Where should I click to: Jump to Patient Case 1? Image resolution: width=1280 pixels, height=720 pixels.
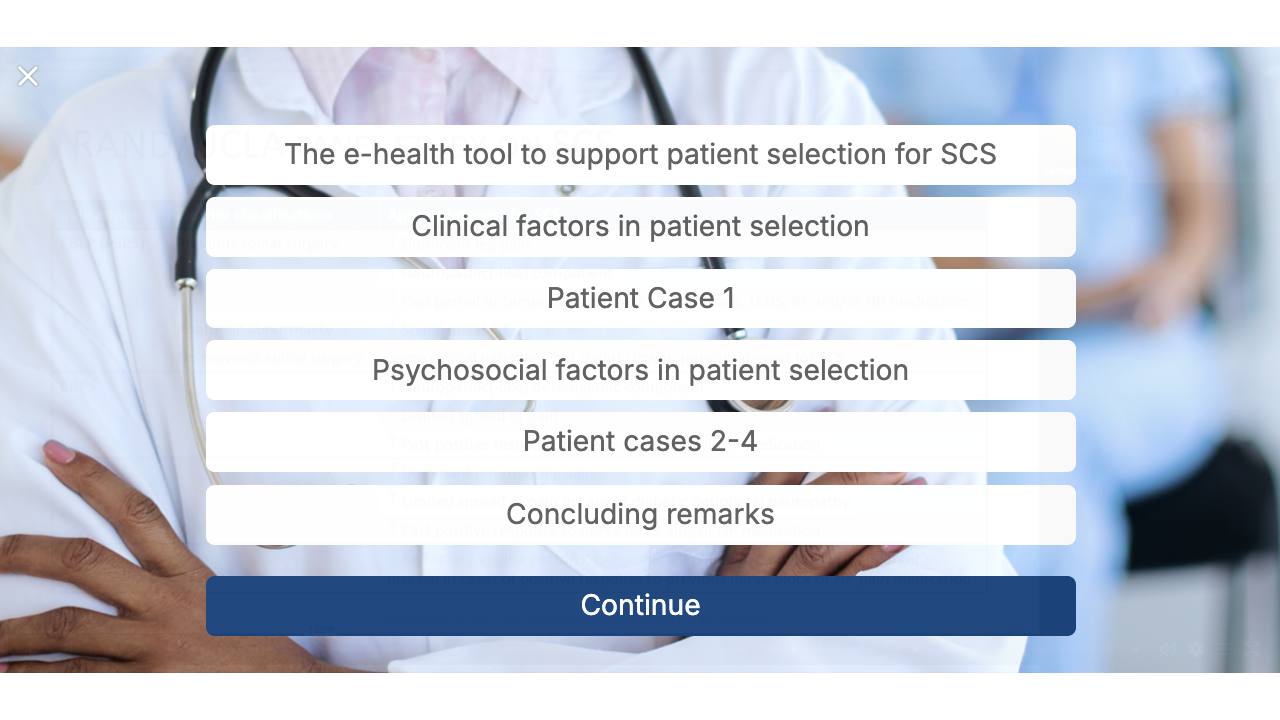tap(641, 299)
